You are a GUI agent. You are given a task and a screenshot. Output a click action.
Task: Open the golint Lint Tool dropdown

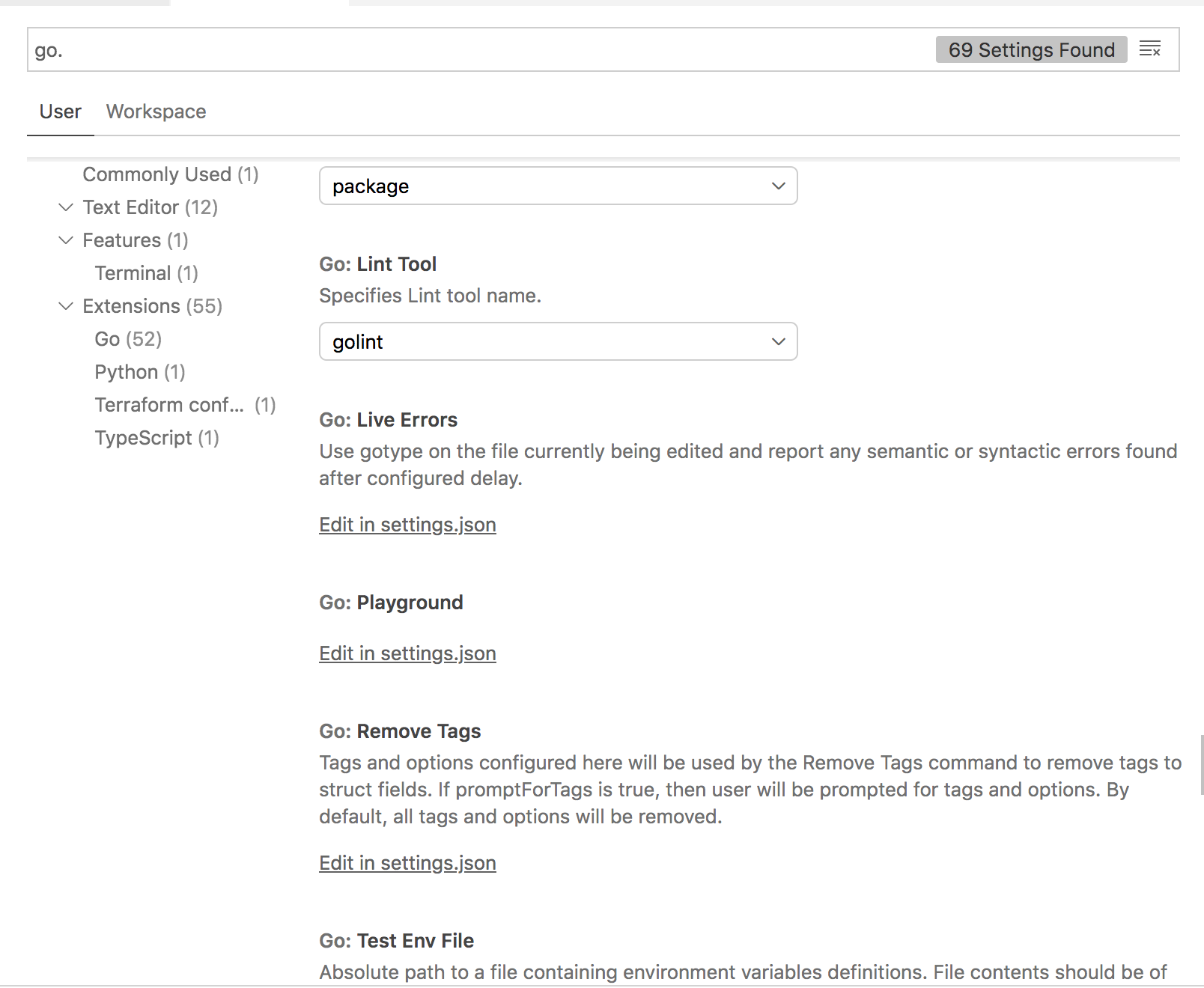tap(559, 341)
